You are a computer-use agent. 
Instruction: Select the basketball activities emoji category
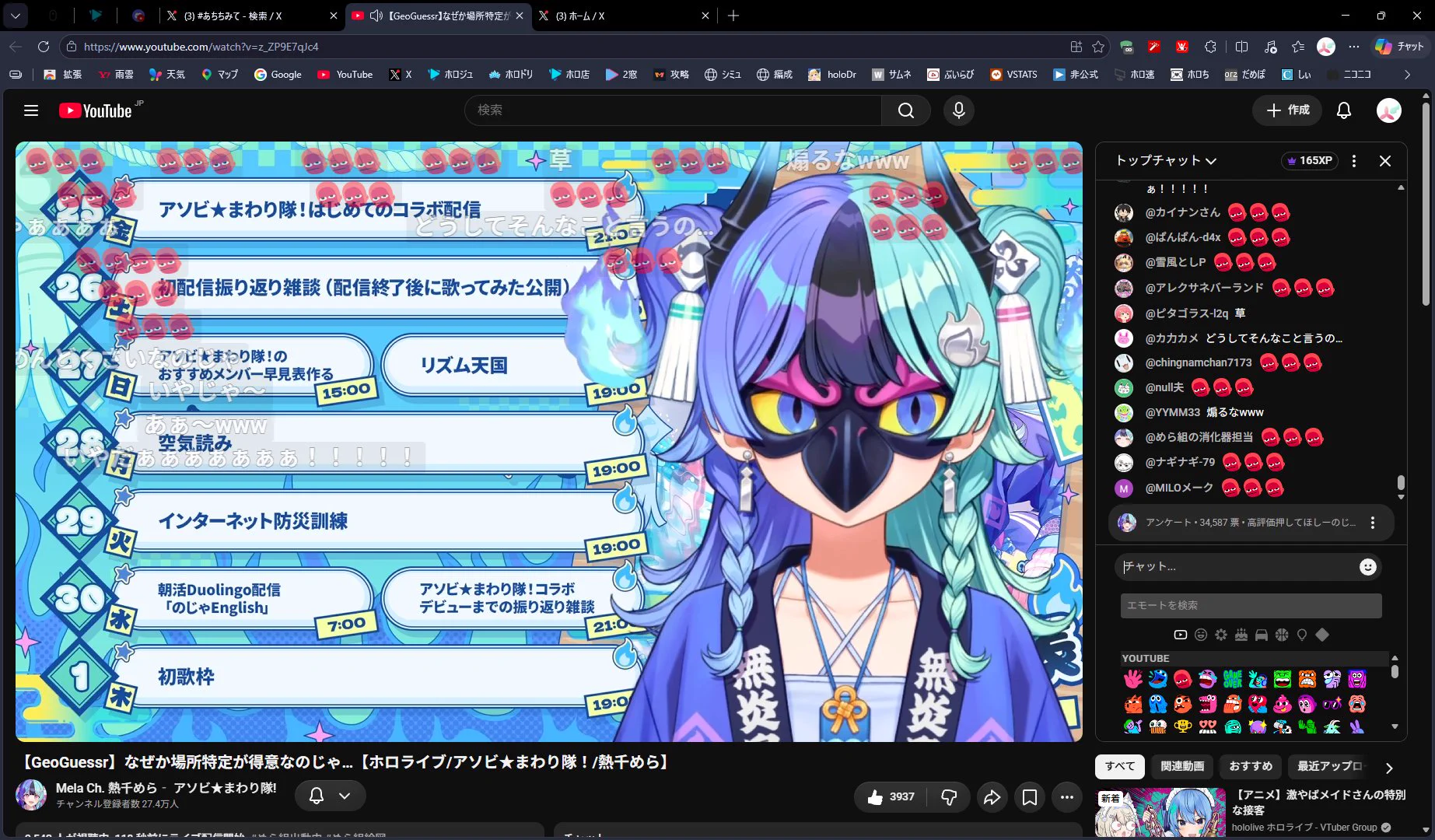1282,635
